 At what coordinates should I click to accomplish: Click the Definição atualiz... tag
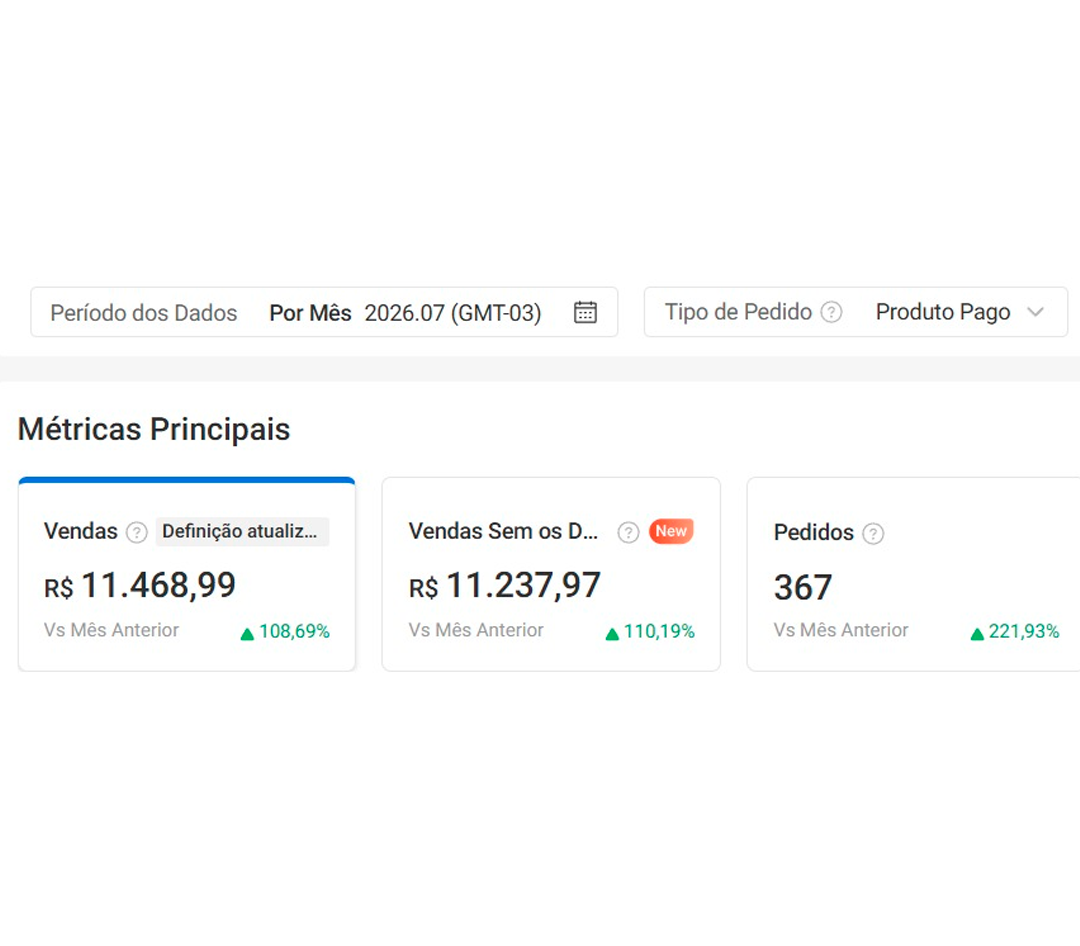(242, 531)
